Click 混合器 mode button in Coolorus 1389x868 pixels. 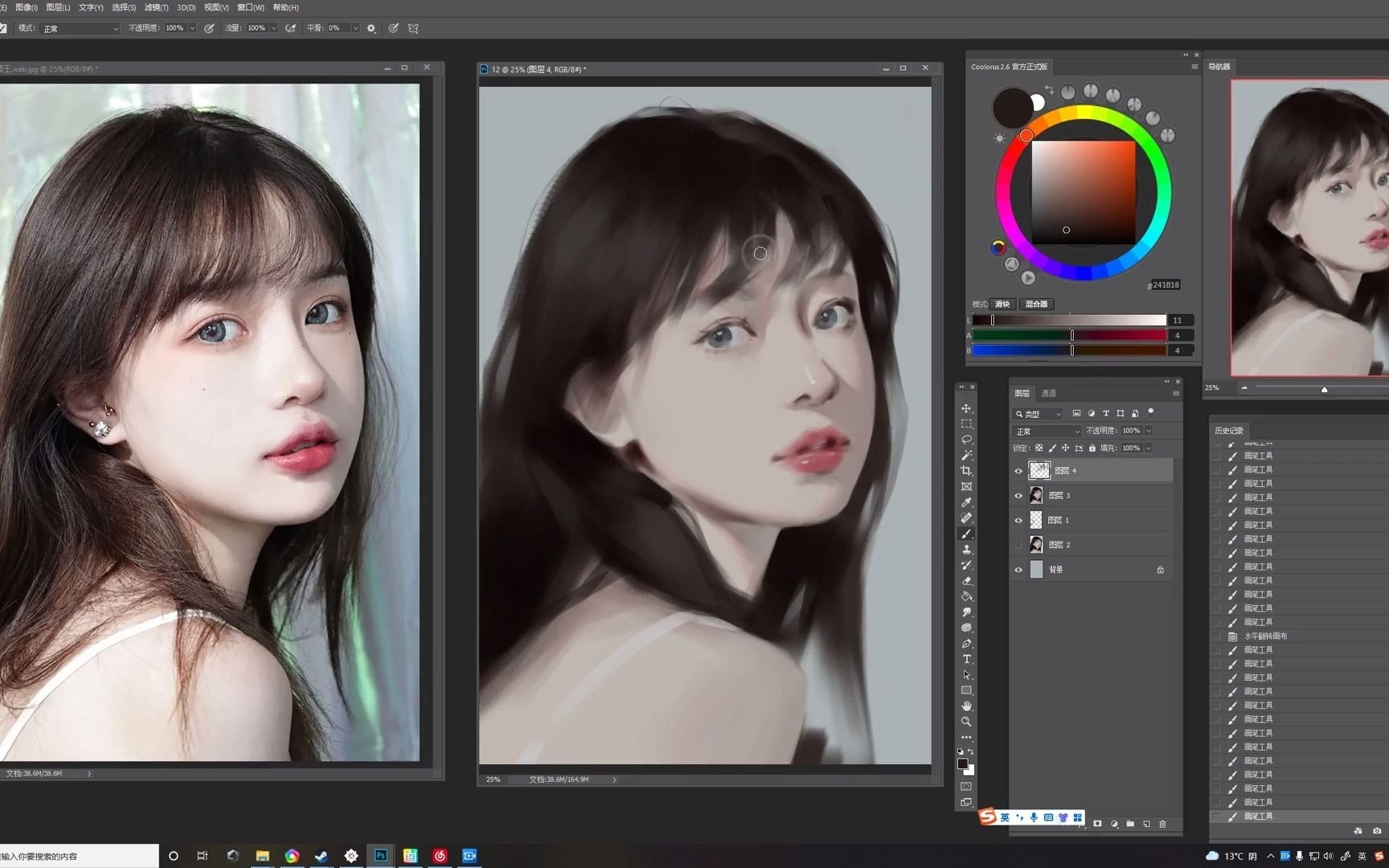tap(1036, 304)
